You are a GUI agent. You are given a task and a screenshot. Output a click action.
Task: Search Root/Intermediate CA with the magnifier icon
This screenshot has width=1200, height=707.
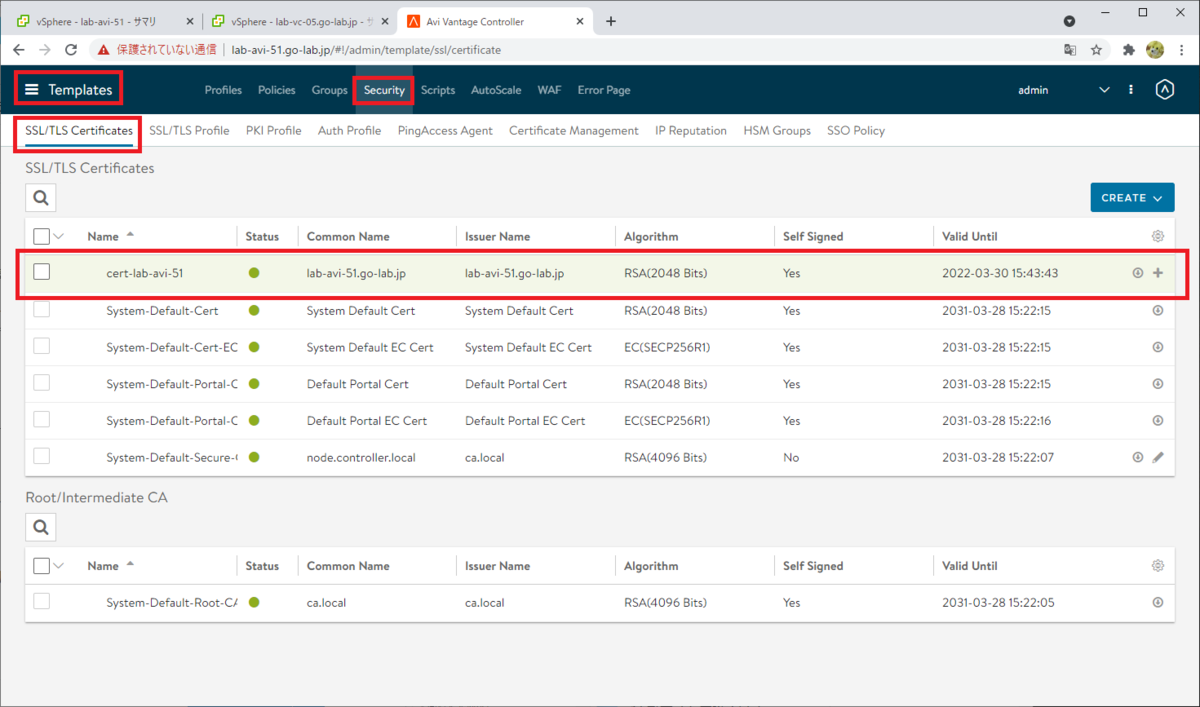pos(41,527)
